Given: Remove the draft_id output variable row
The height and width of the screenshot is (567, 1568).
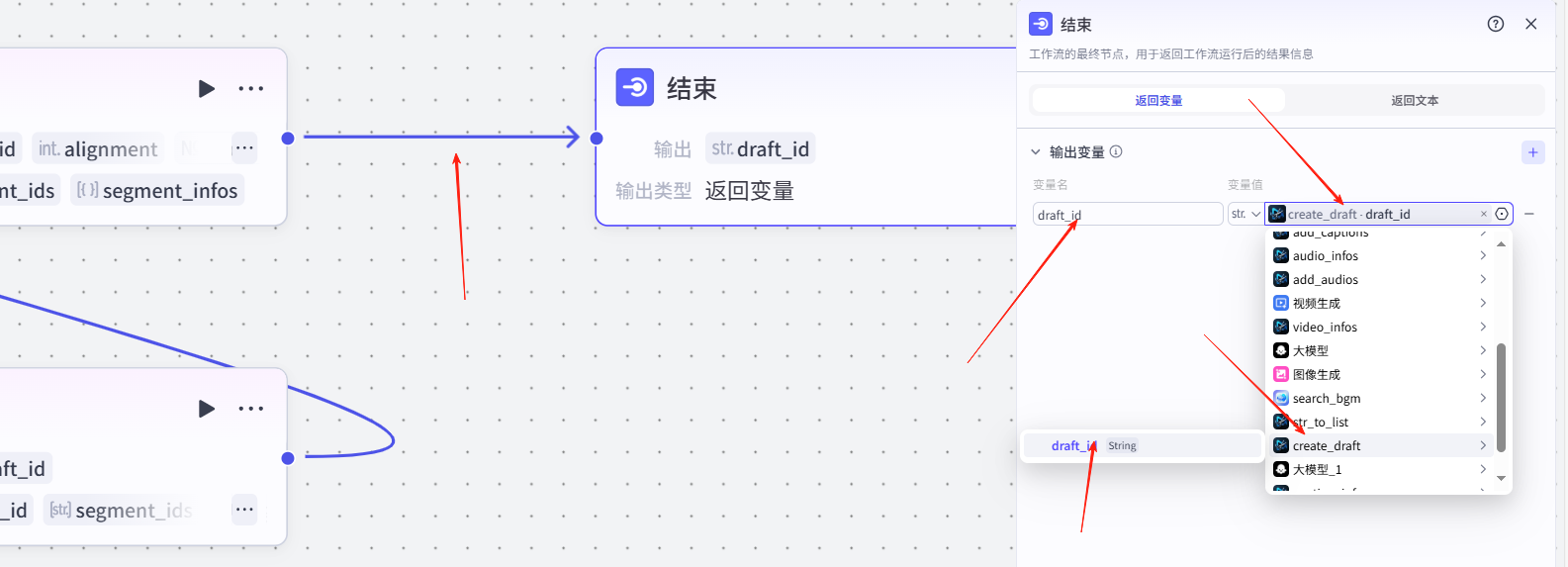Looking at the screenshot, I should [1529, 214].
